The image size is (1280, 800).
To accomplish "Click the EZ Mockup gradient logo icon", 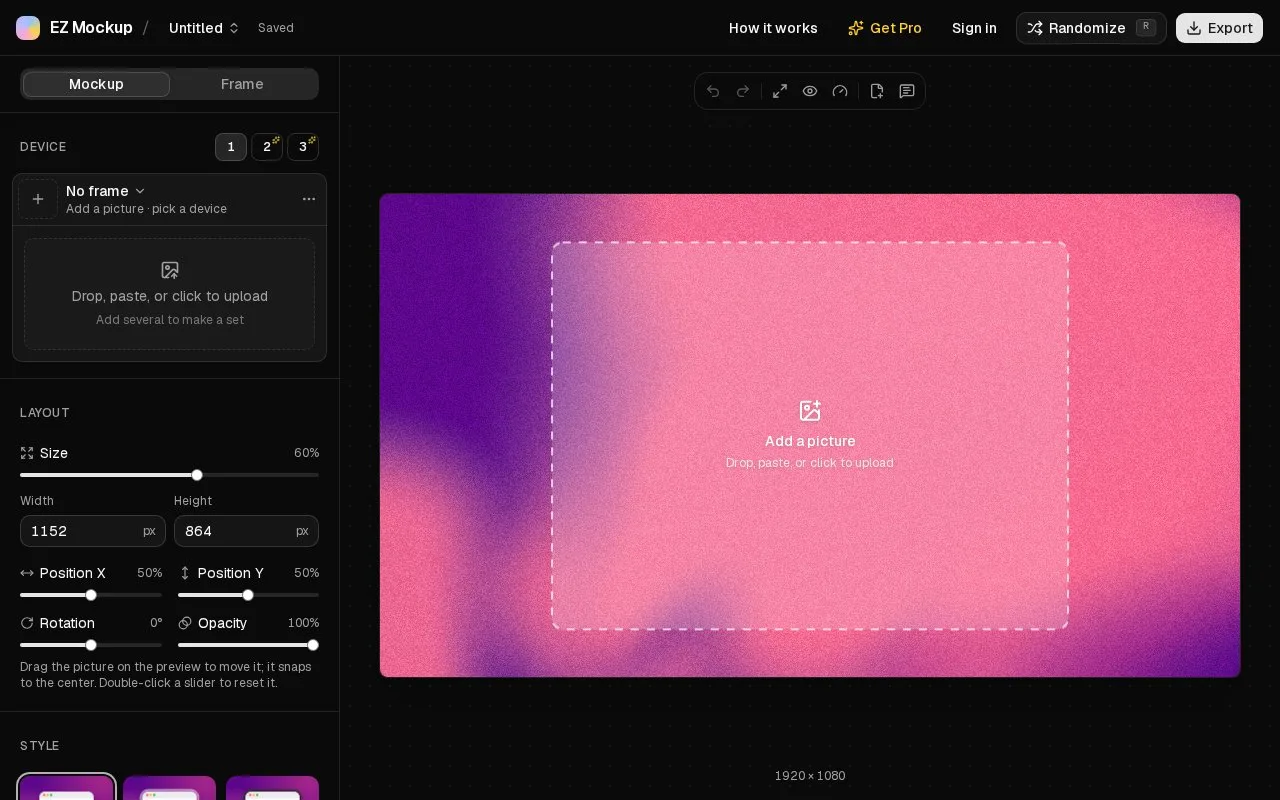I will 28,28.
